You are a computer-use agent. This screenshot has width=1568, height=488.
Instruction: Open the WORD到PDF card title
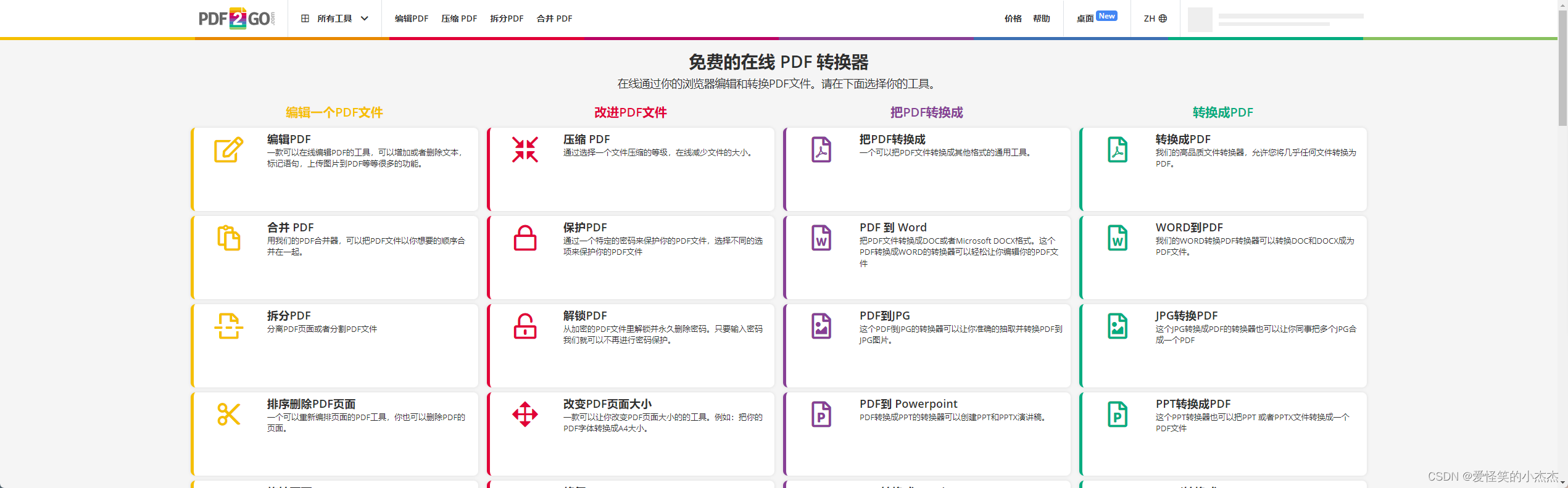point(1189,228)
